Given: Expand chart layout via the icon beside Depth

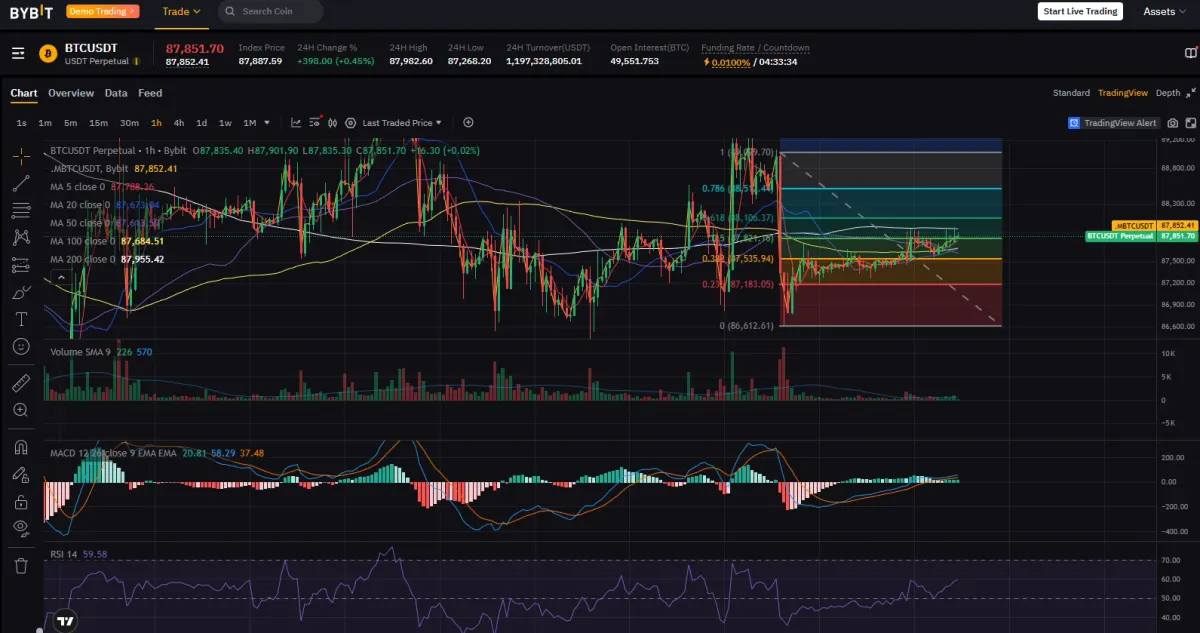Looking at the screenshot, I should click(x=1190, y=93).
